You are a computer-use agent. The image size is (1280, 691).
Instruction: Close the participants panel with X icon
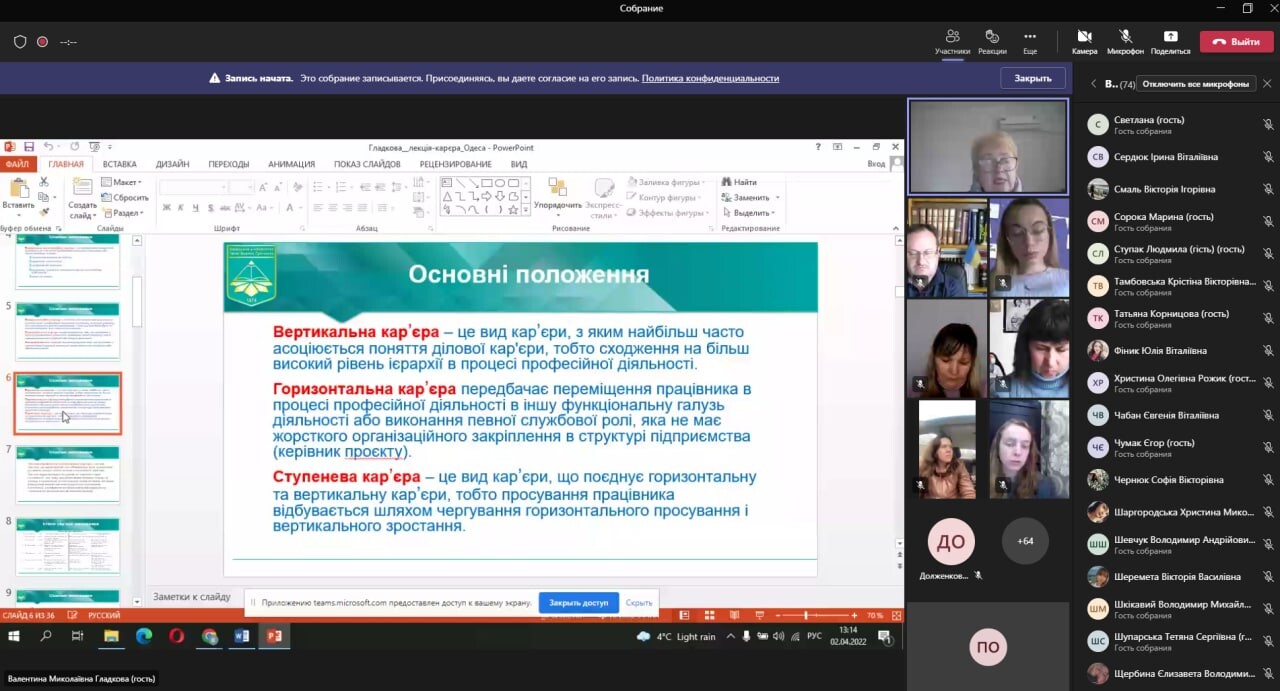click(x=1267, y=84)
